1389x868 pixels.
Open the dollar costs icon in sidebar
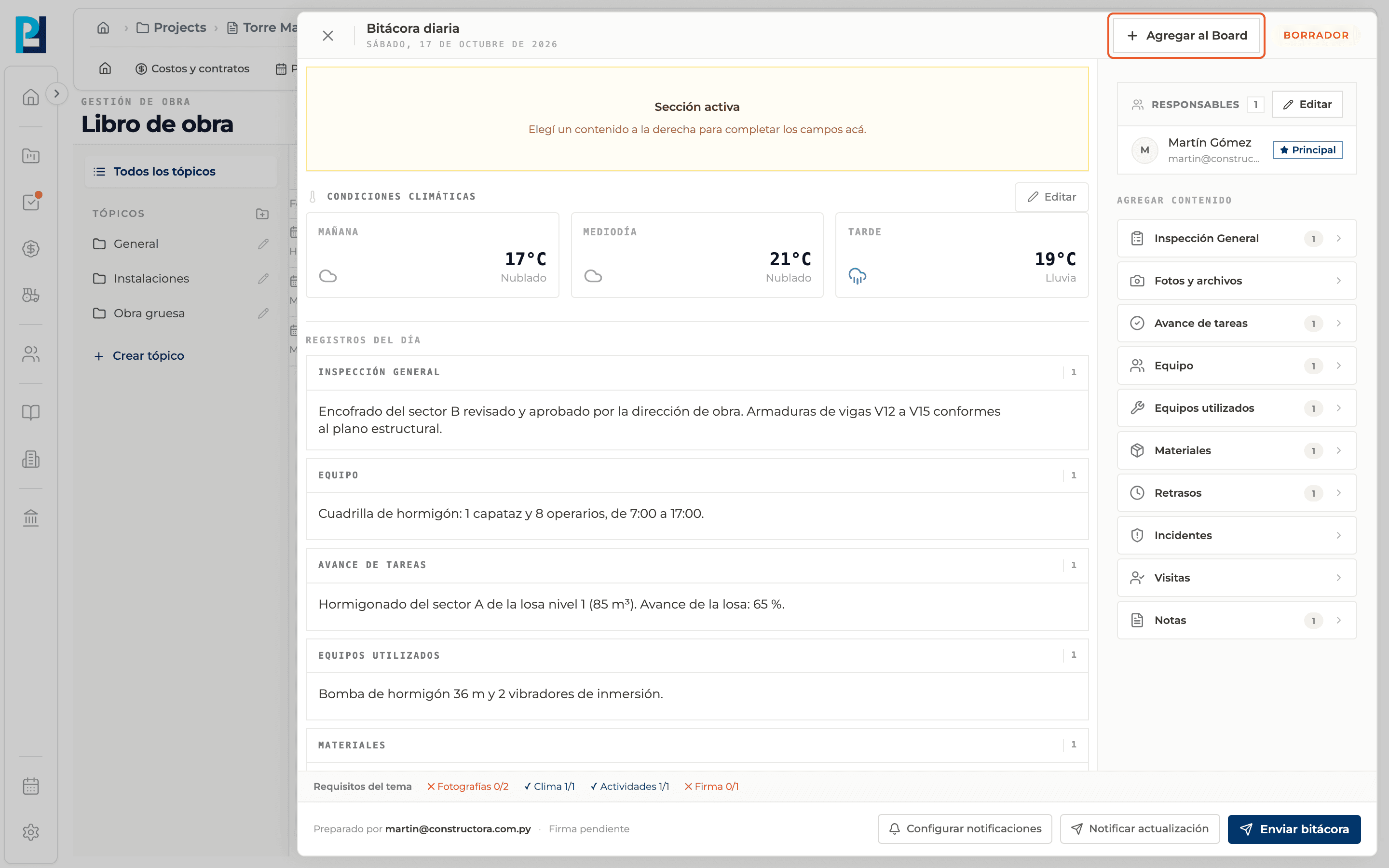(30, 248)
